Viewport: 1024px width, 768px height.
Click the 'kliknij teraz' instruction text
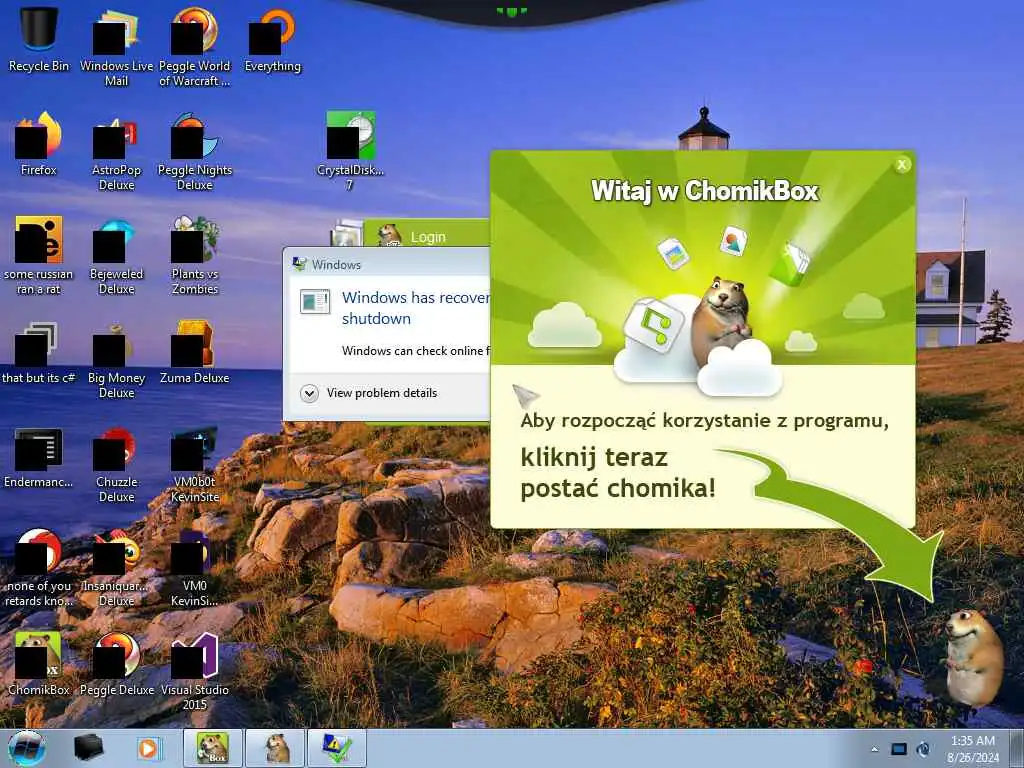[x=594, y=458]
